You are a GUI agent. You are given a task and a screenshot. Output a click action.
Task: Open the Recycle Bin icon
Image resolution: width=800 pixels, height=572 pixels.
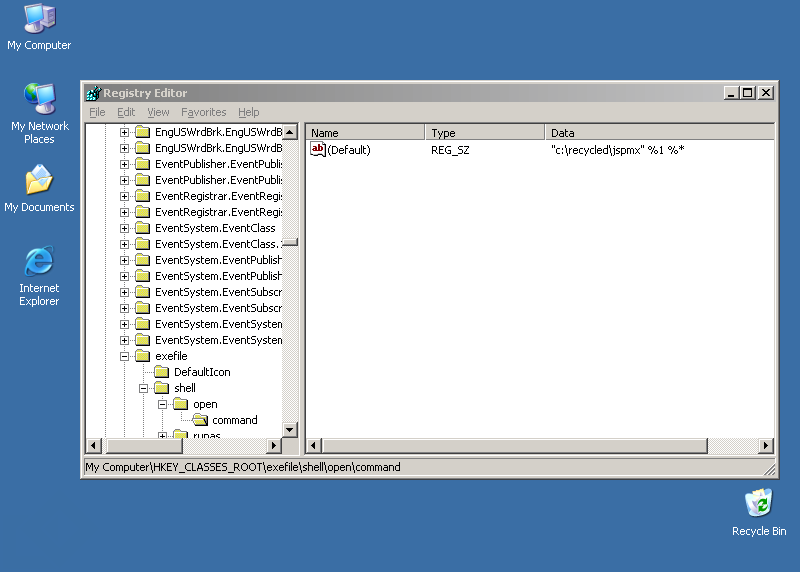(x=759, y=503)
